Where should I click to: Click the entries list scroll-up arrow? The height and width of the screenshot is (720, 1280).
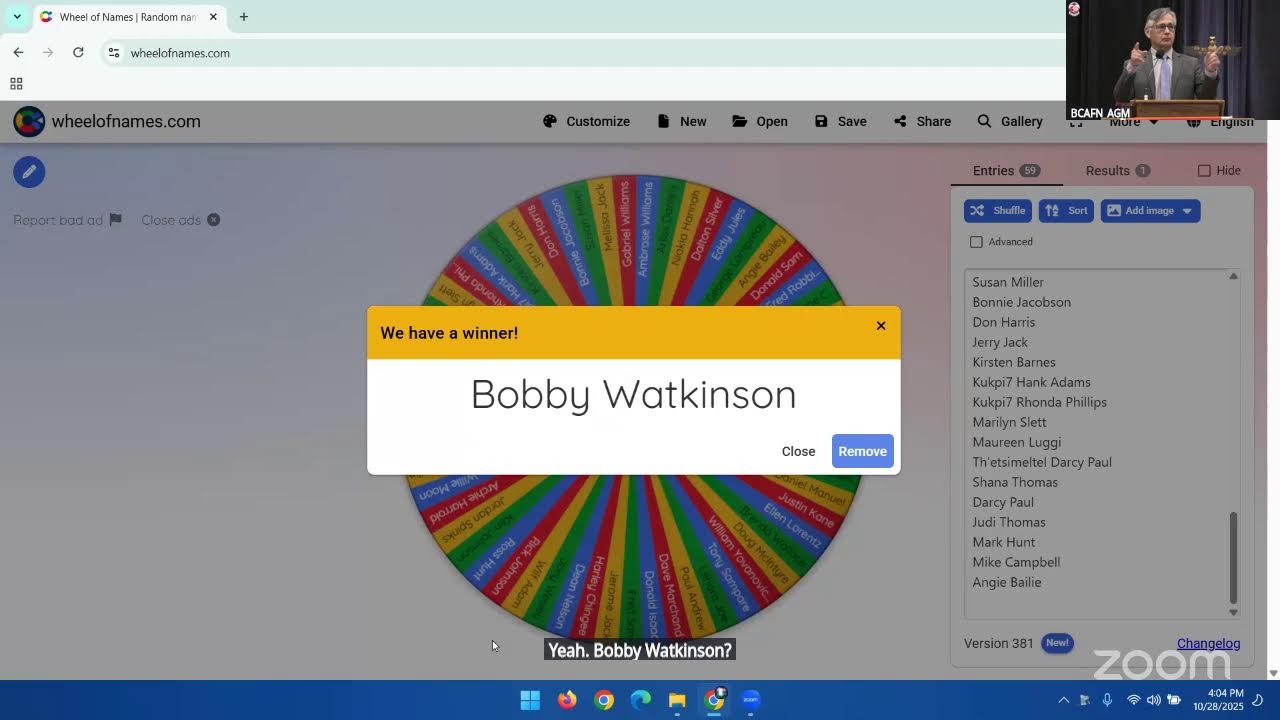(1233, 276)
